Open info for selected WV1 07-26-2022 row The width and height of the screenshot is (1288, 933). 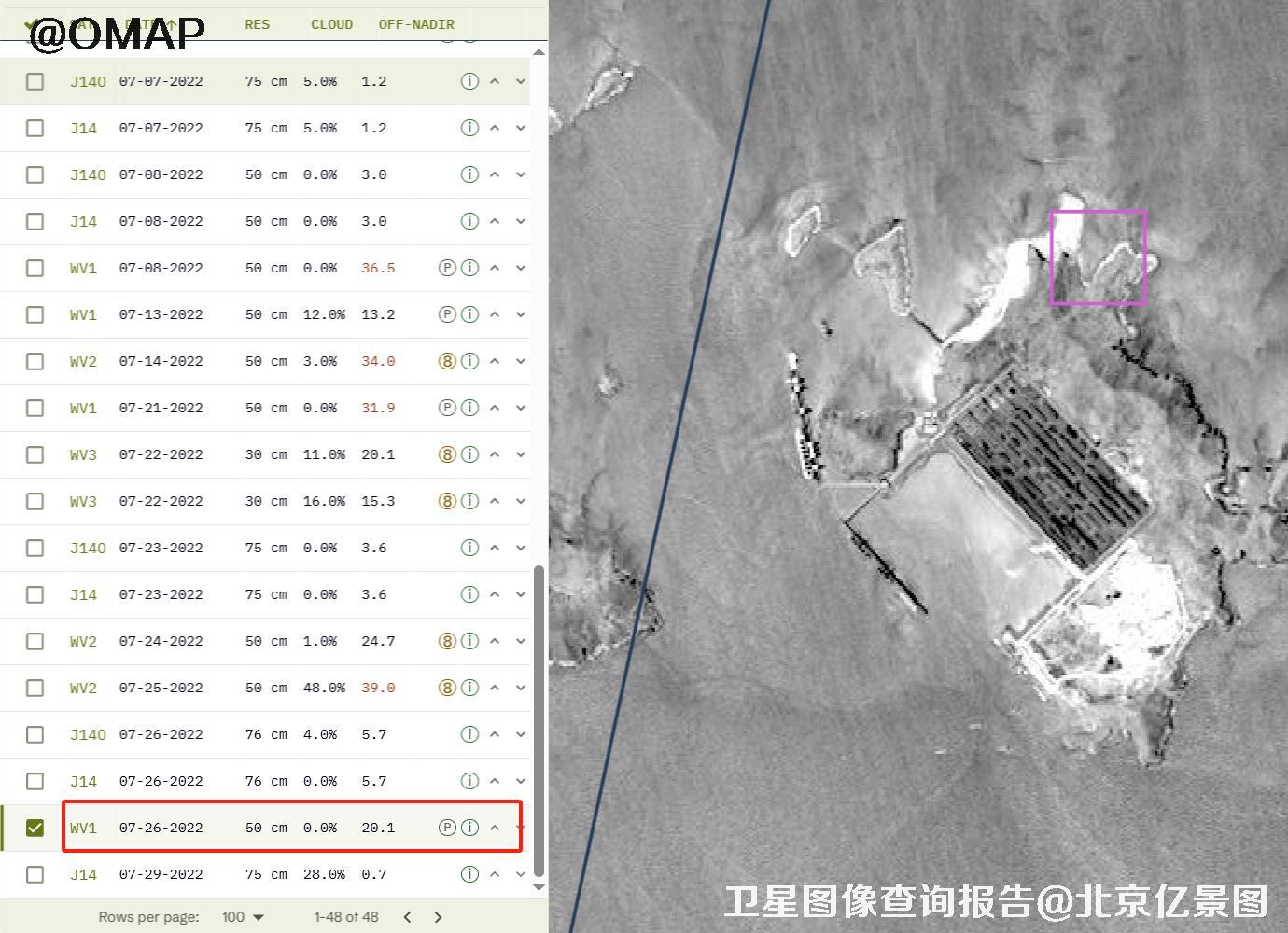point(469,828)
